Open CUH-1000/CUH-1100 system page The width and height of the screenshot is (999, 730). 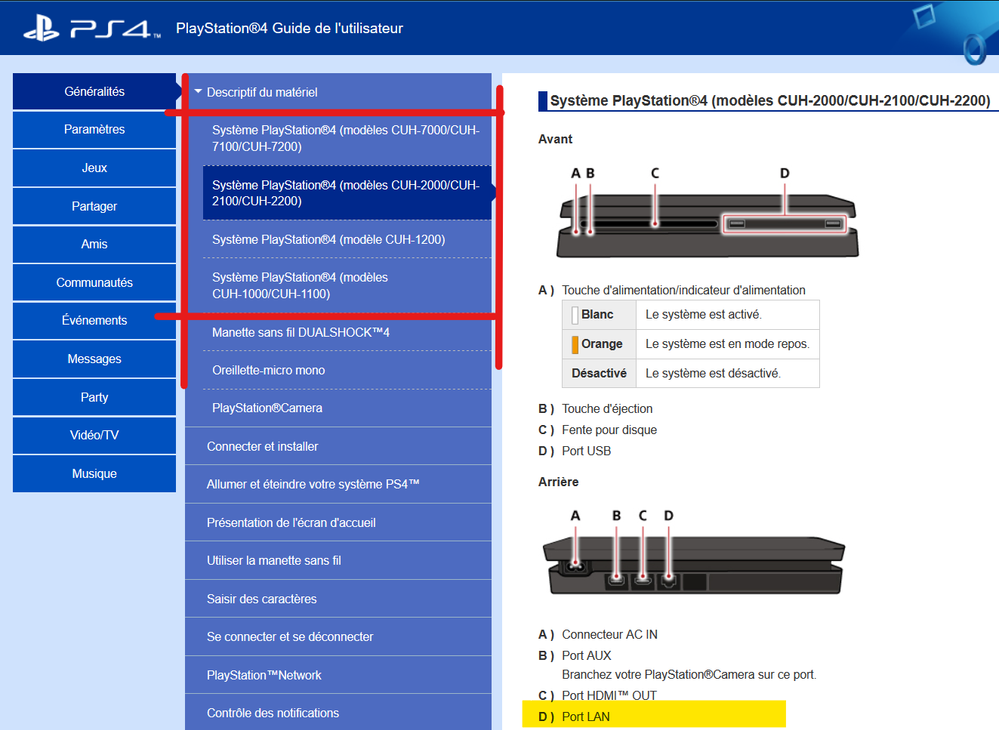(347, 285)
